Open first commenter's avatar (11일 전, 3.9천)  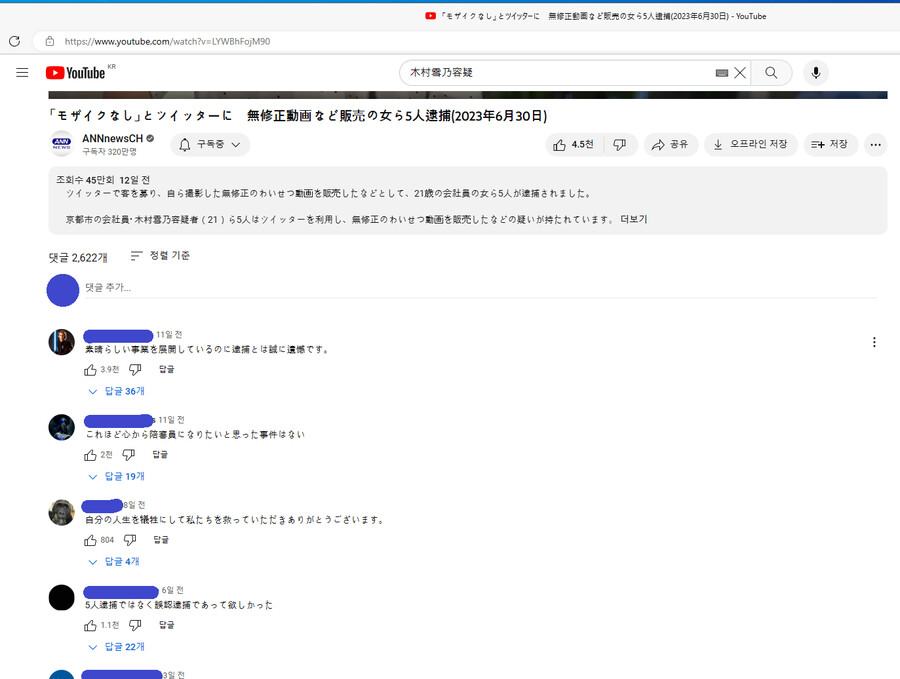[61, 342]
